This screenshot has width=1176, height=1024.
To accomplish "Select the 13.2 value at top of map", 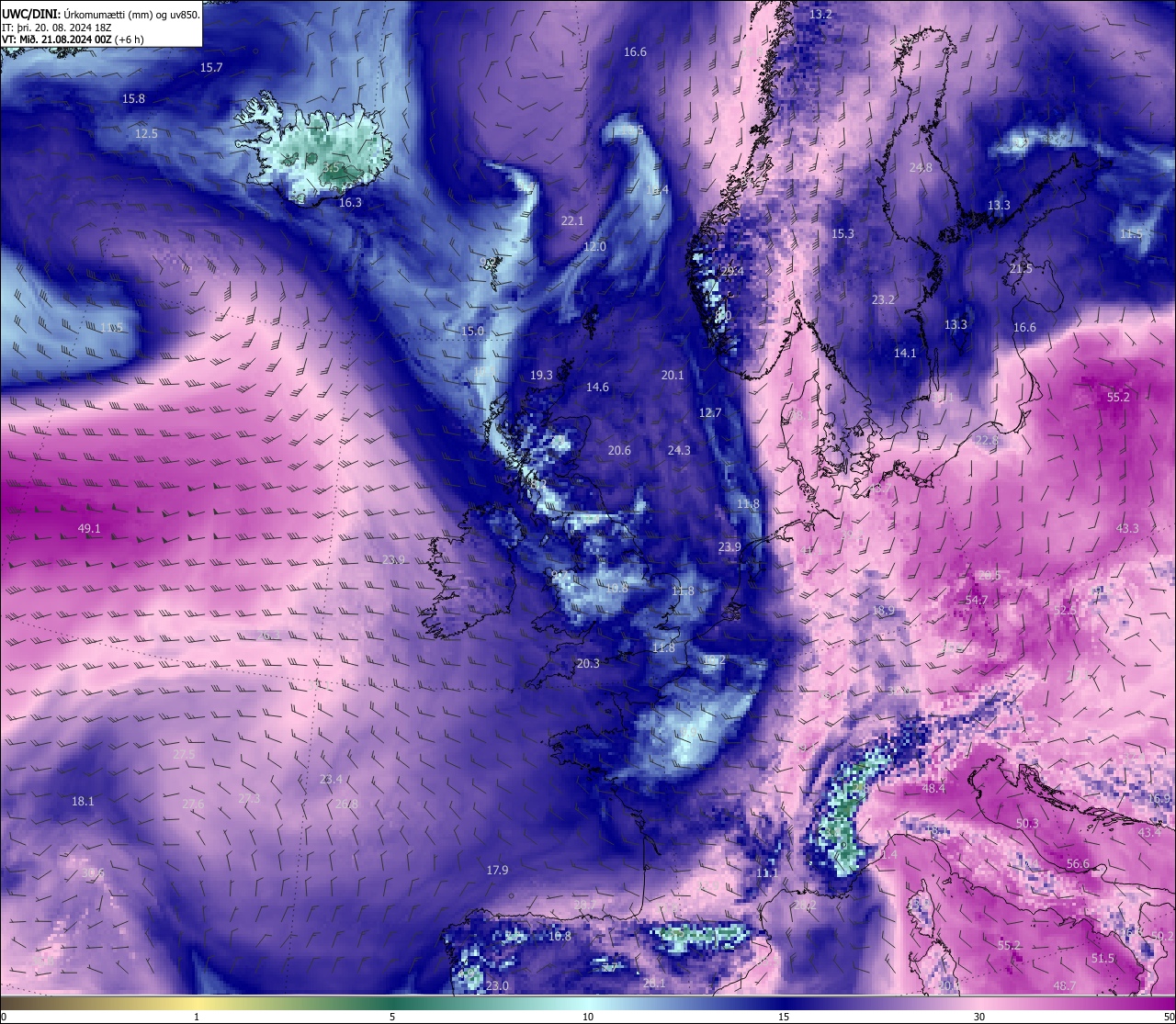I will pyautogui.click(x=820, y=15).
